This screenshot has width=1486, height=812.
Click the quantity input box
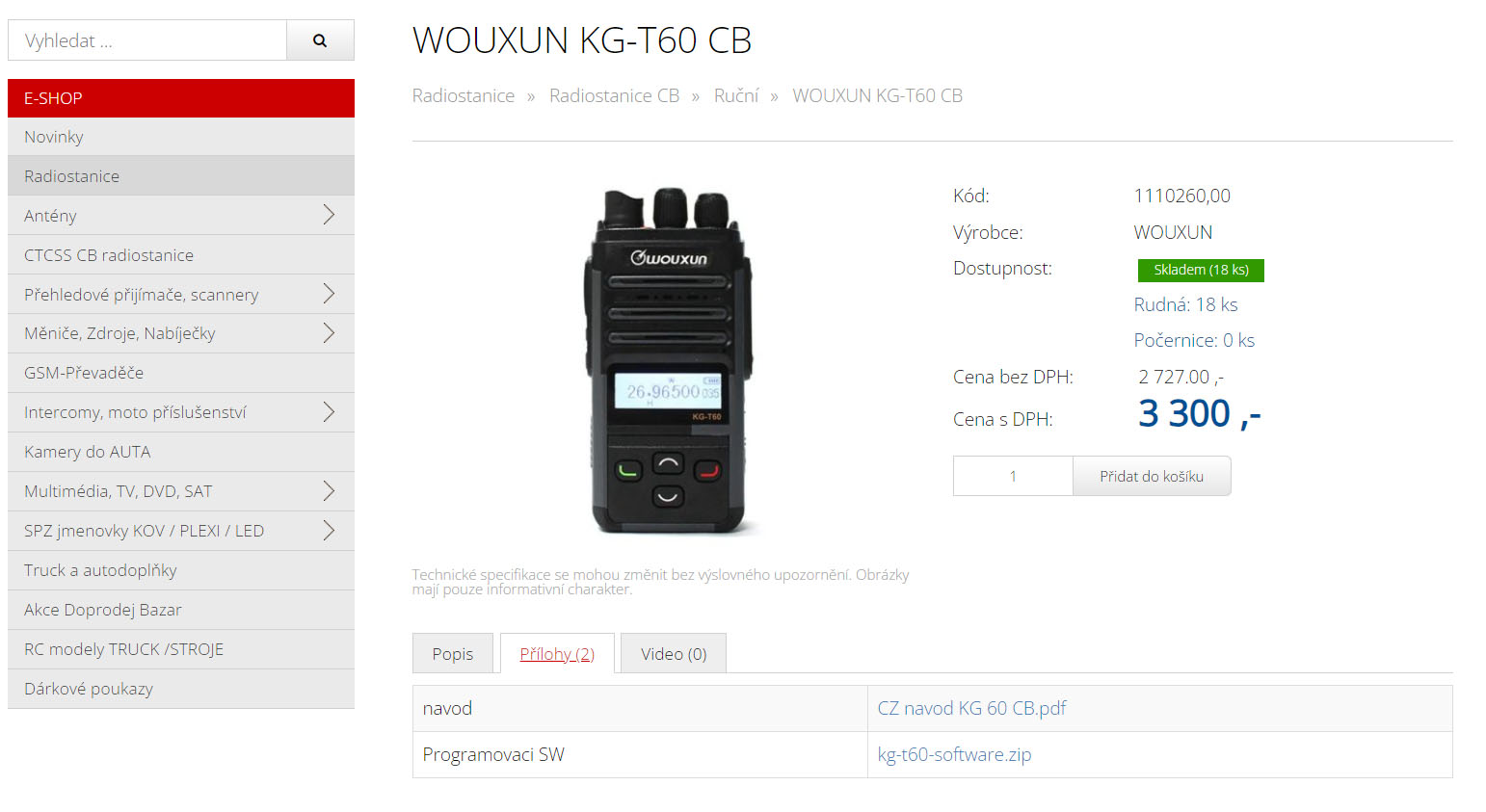coord(1013,476)
